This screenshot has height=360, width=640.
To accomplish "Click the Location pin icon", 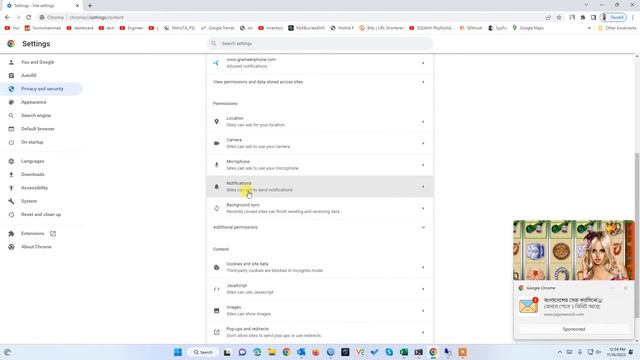I will [x=216, y=122].
